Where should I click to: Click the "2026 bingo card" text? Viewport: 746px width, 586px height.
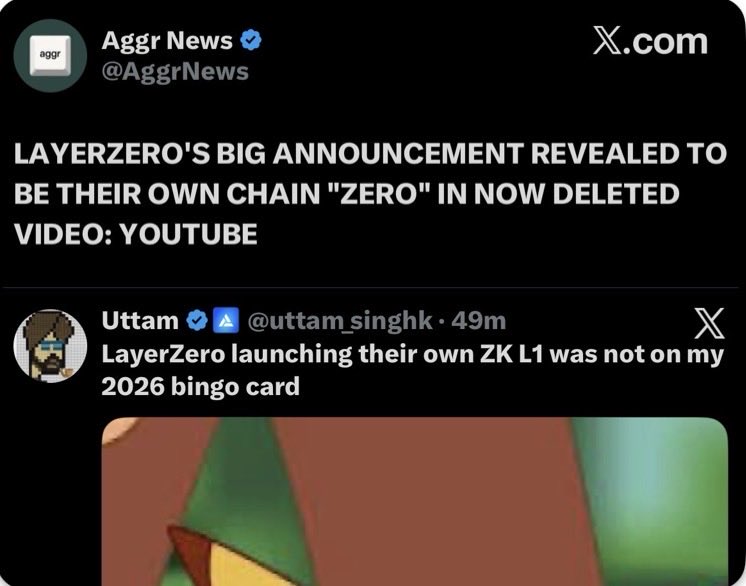coord(201,386)
